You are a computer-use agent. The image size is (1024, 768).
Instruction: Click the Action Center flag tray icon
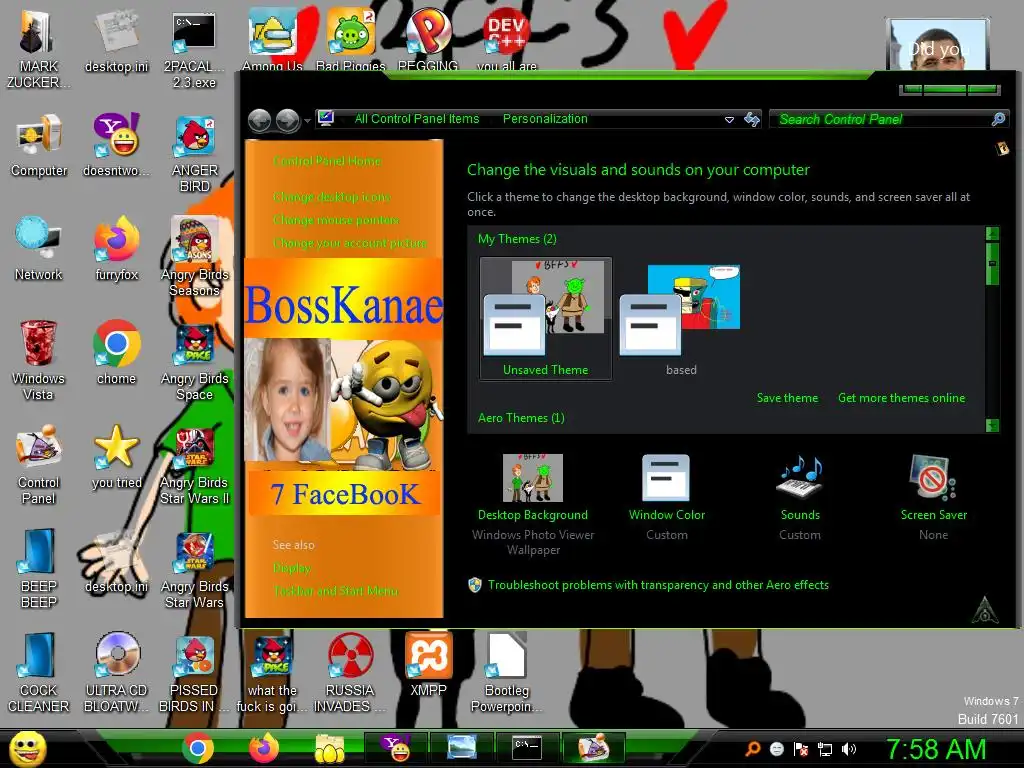click(801, 749)
